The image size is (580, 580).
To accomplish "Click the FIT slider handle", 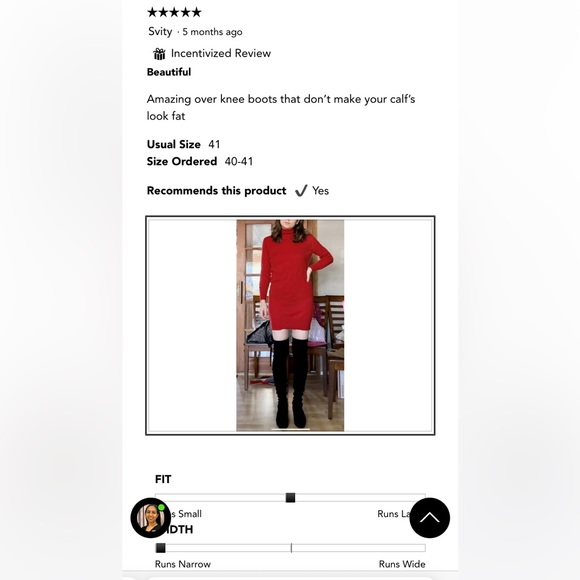I will pos(290,498).
